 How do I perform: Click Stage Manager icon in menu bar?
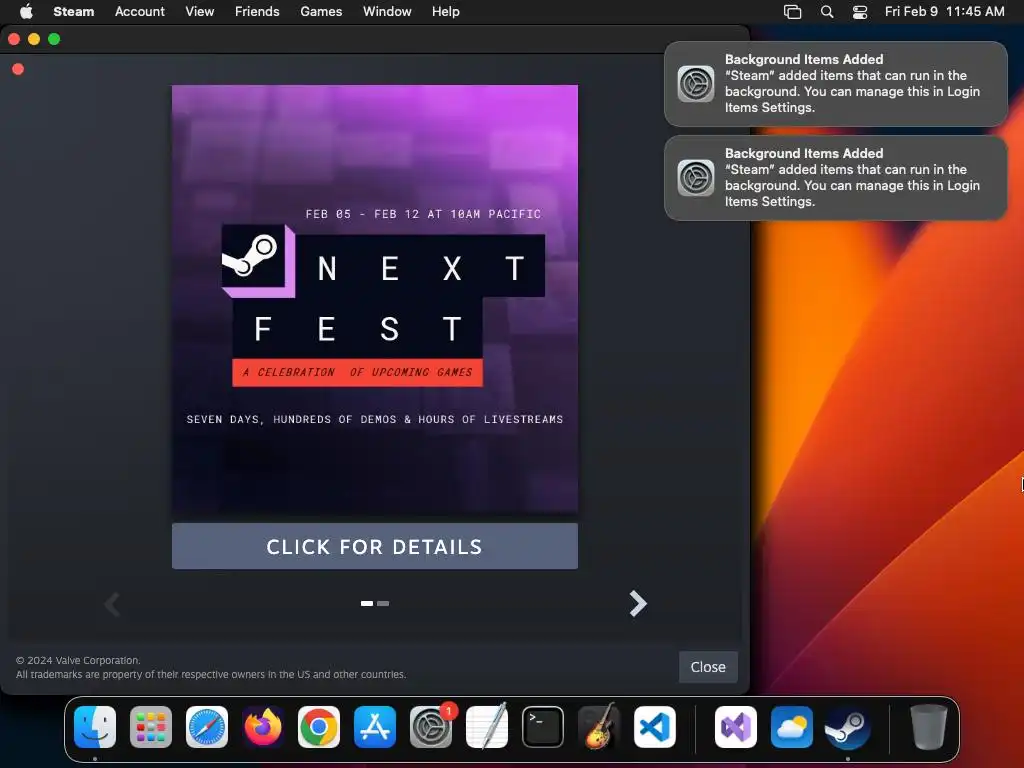[792, 12]
